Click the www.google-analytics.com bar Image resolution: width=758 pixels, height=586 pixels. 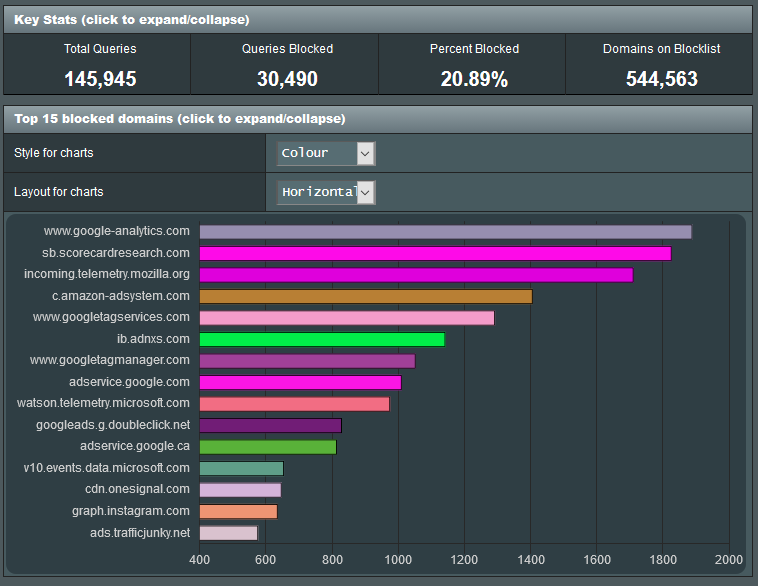coord(445,232)
